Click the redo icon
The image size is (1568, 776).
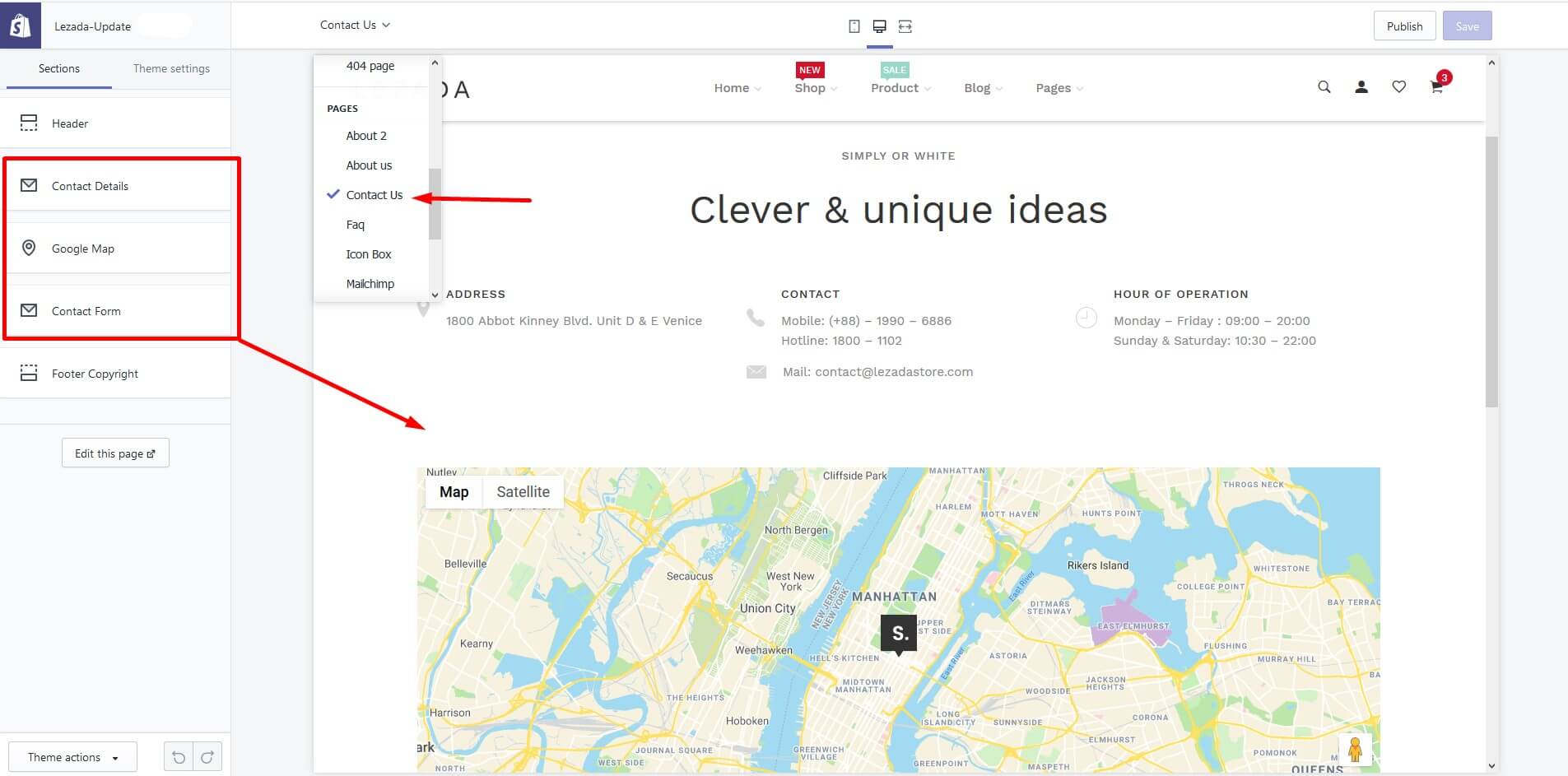(x=207, y=757)
